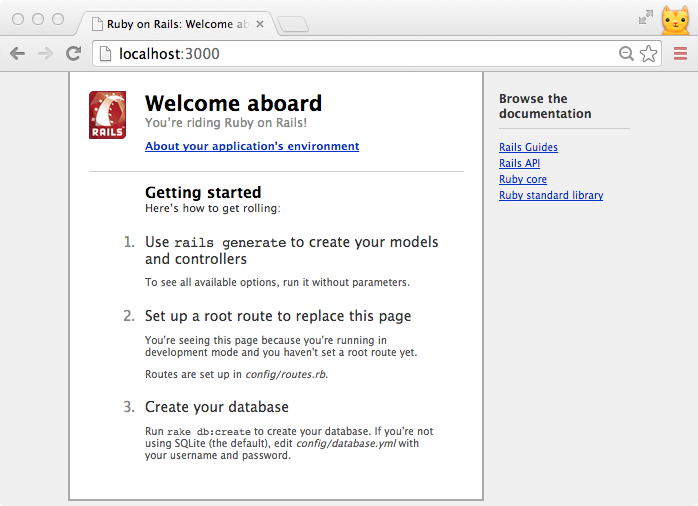The width and height of the screenshot is (698, 506).
Task: Click the fullscreen arrows icon
Action: pyautogui.click(x=645, y=17)
